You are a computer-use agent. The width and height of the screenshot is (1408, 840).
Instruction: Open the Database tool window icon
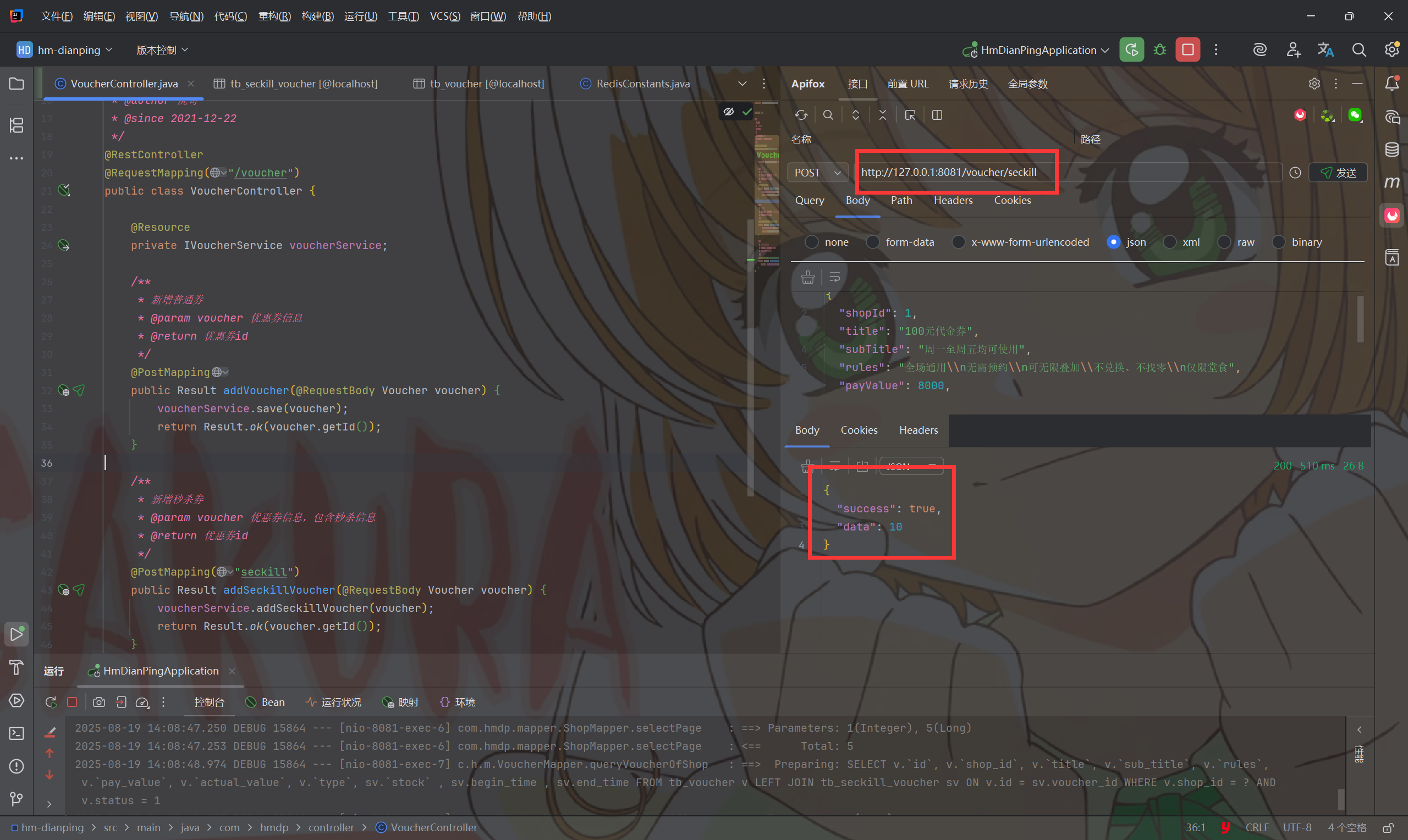[1391, 150]
